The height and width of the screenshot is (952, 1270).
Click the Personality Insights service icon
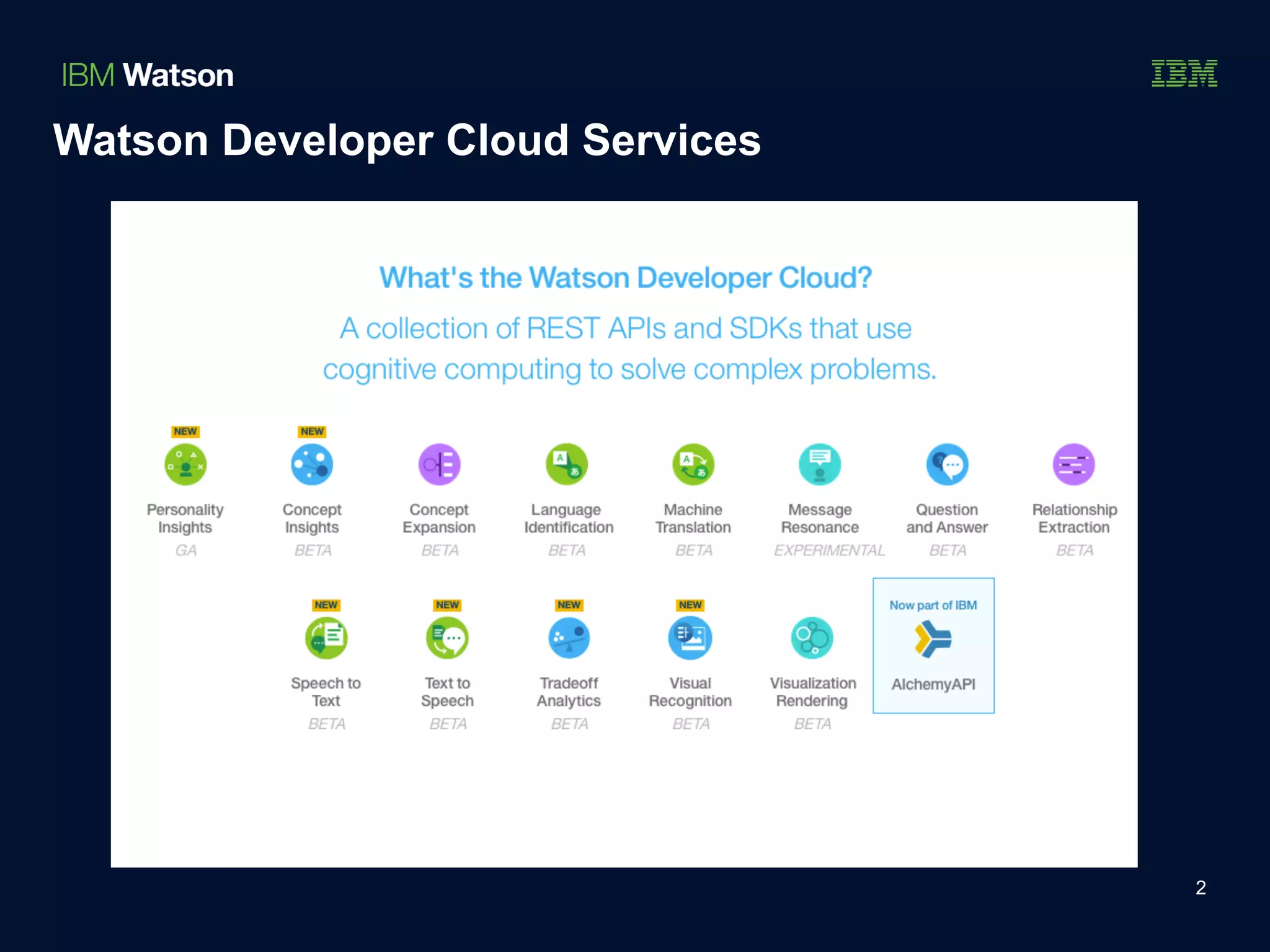(185, 464)
